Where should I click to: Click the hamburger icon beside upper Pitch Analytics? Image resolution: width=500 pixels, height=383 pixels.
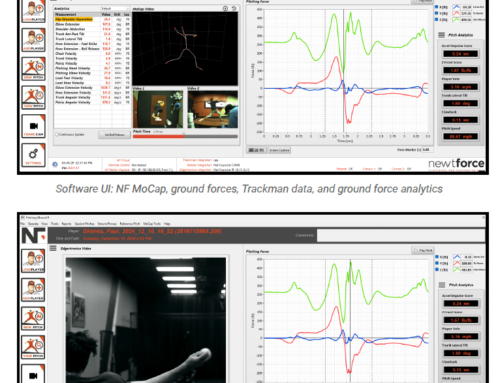(442, 35)
